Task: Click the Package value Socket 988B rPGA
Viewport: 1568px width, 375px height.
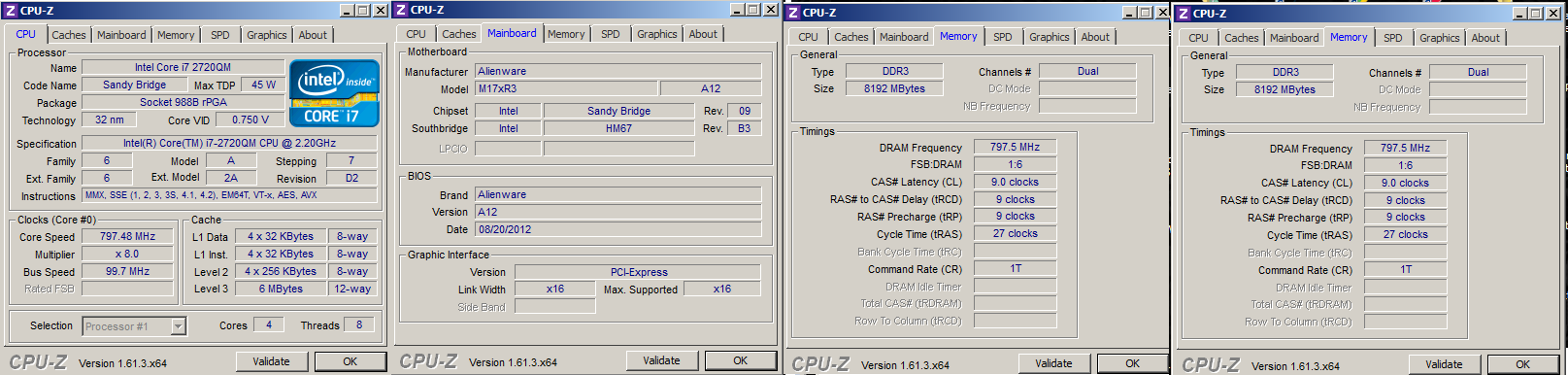Action: pyautogui.click(x=183, y=102)
